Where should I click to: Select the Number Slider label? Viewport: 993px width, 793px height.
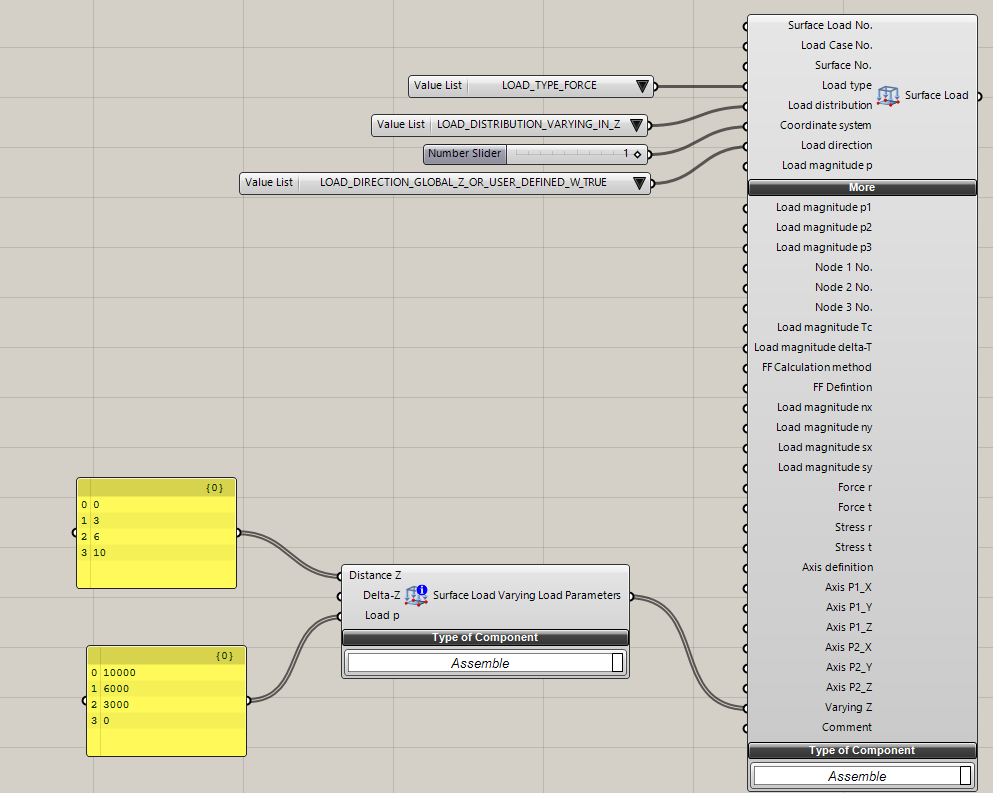point(464,153)
